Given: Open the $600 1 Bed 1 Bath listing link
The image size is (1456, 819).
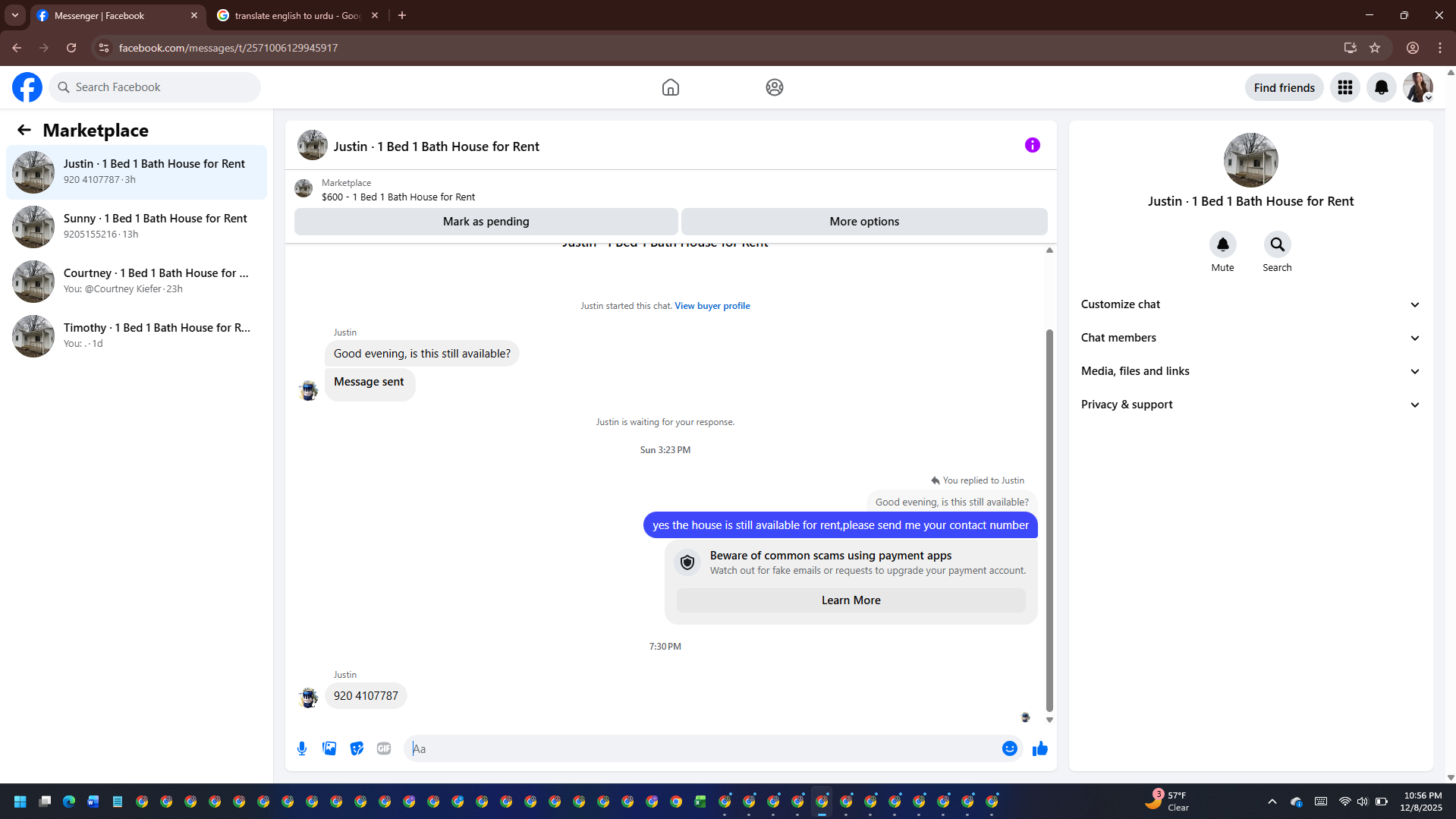Looking at the screenshot, I should [398, 197].
